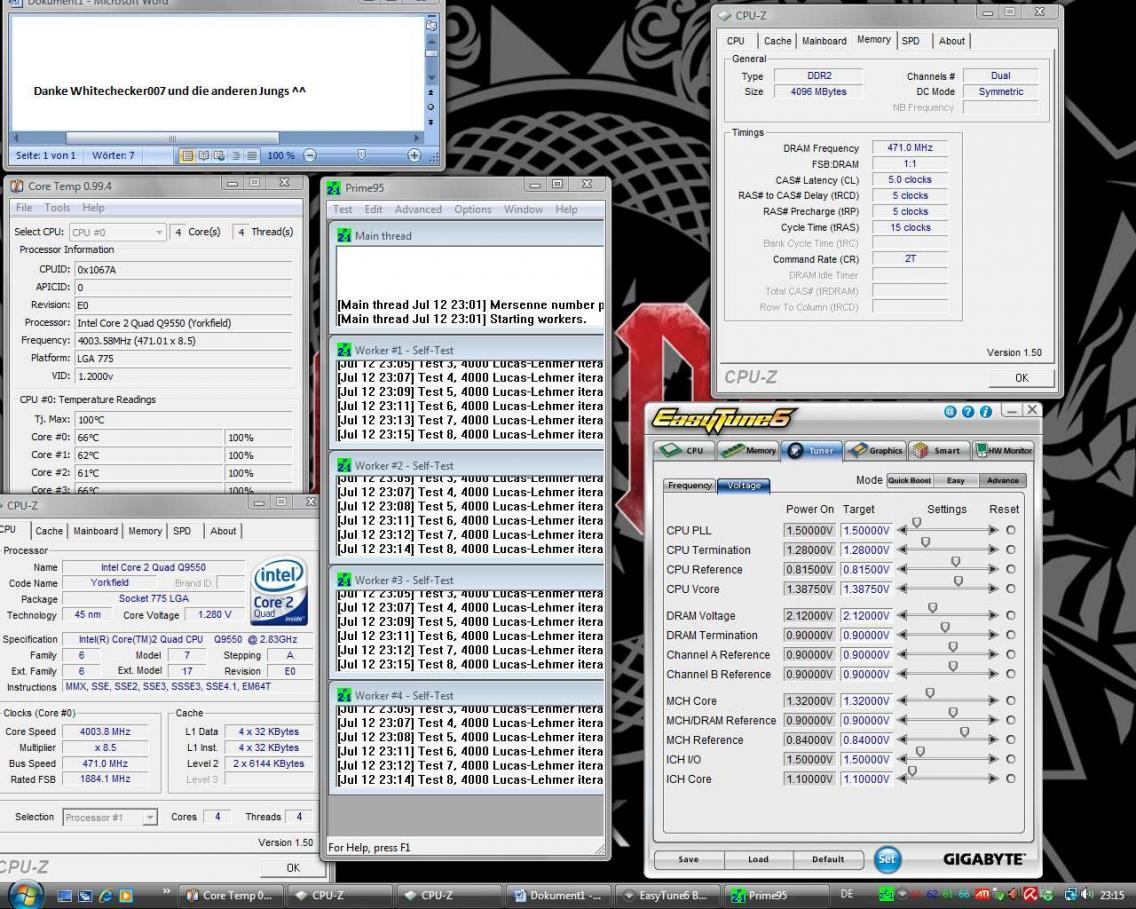1136x909 pixels.
Task: Open Word's select browse object button
Action: point(431,107)
